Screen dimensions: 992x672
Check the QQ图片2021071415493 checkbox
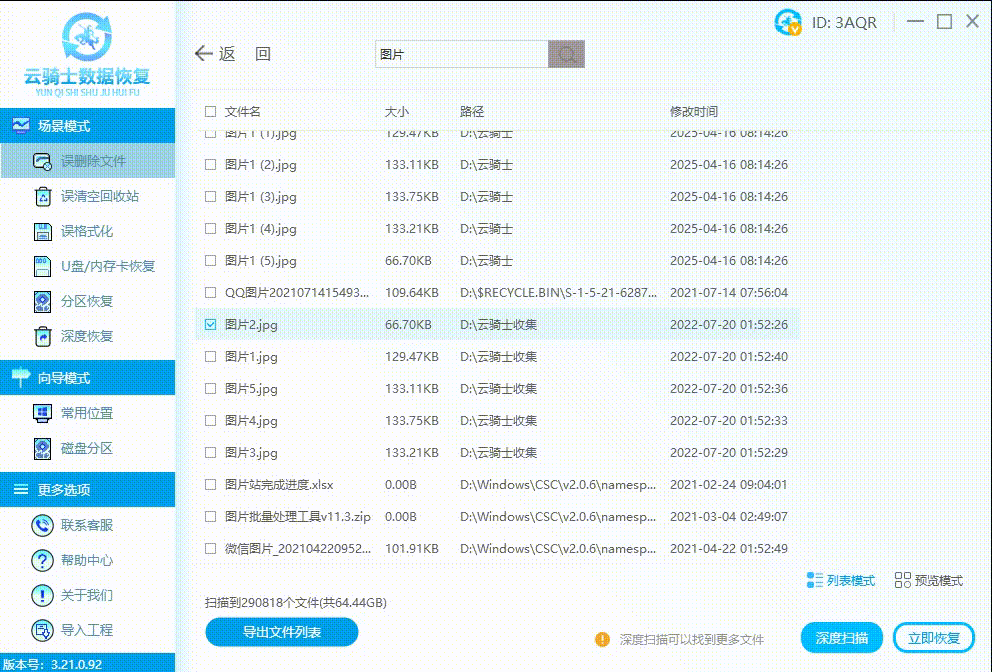pos(211,292)
